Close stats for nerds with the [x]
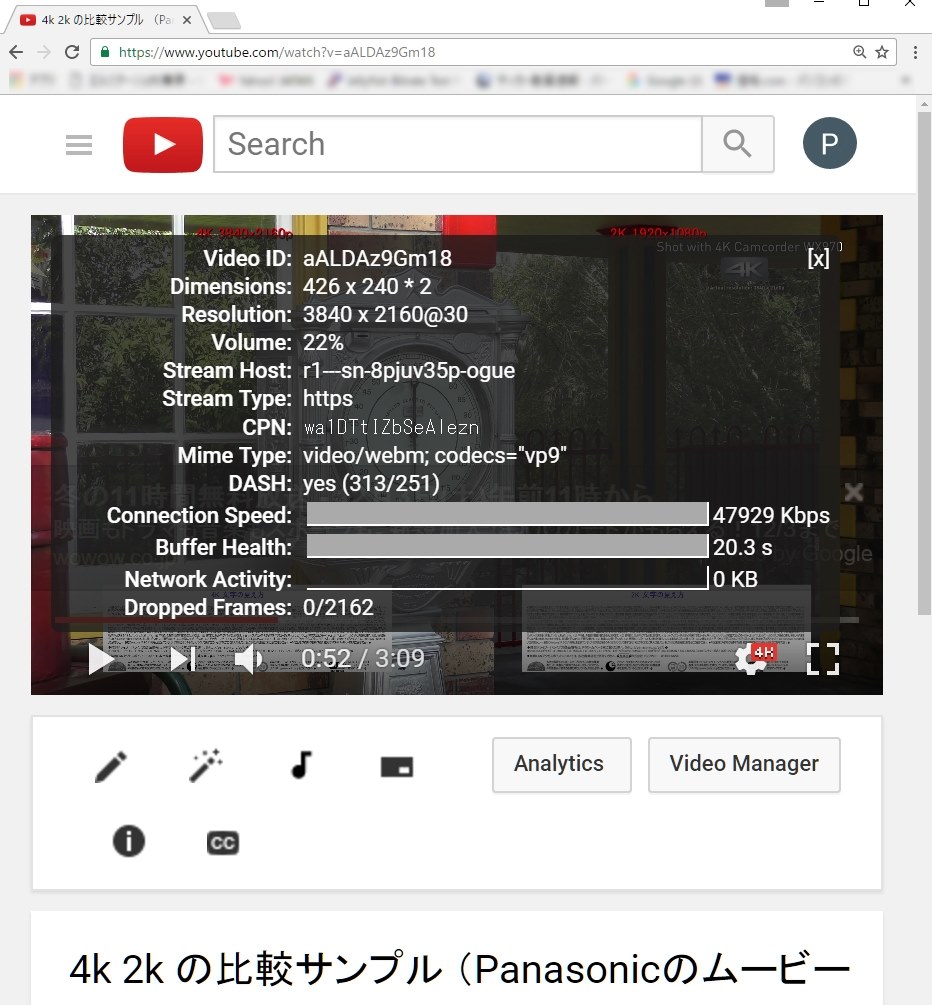 (818, 258)
